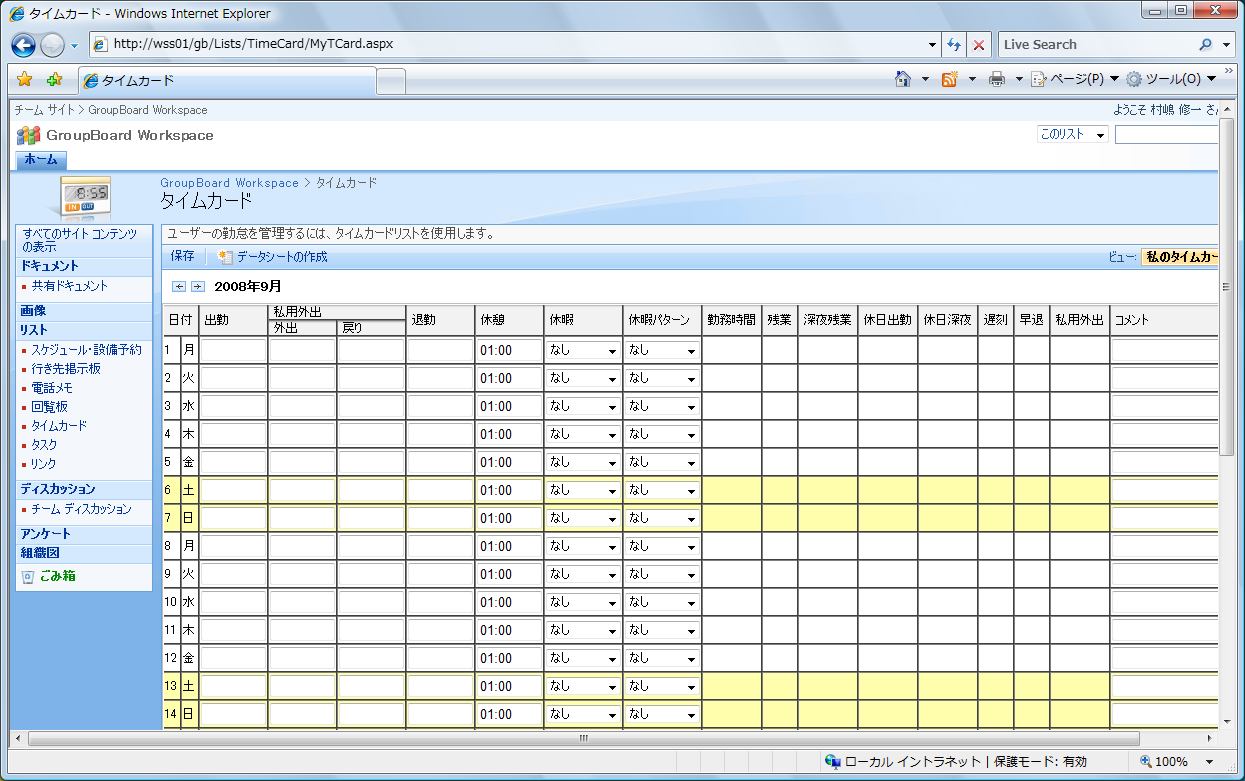Select the ホーム navigation tab
The height and width of the screenshot is (781, 1245).
pyautogui.click(x=41, y=160)
